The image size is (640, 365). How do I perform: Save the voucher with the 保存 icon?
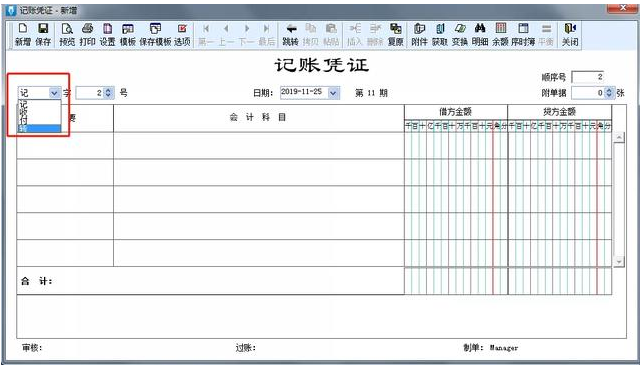(x=43, y=34)
